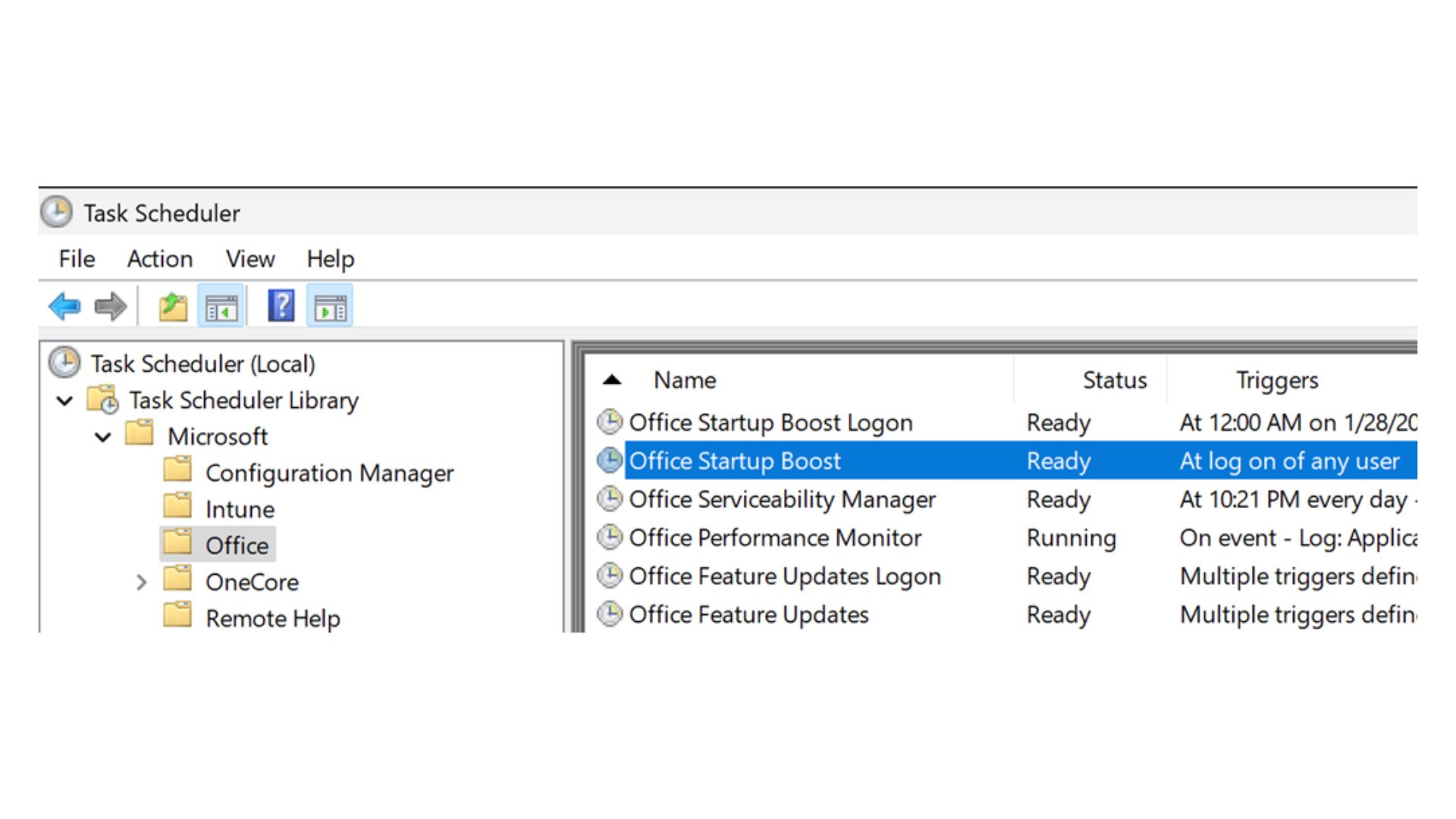The image size is (1456, 819).
Task: Open the blue question mark Help icon
Action: click(281, 306)
